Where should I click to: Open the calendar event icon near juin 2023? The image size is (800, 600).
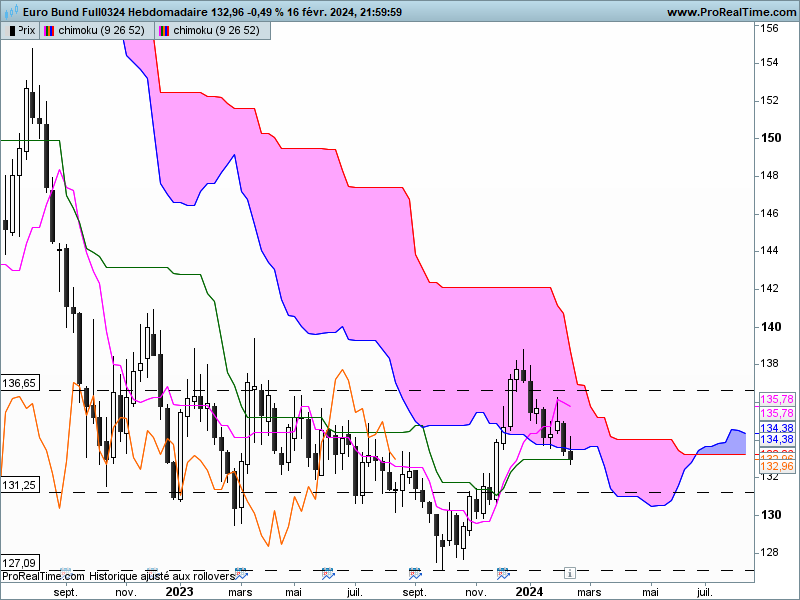tap(328, 573)
